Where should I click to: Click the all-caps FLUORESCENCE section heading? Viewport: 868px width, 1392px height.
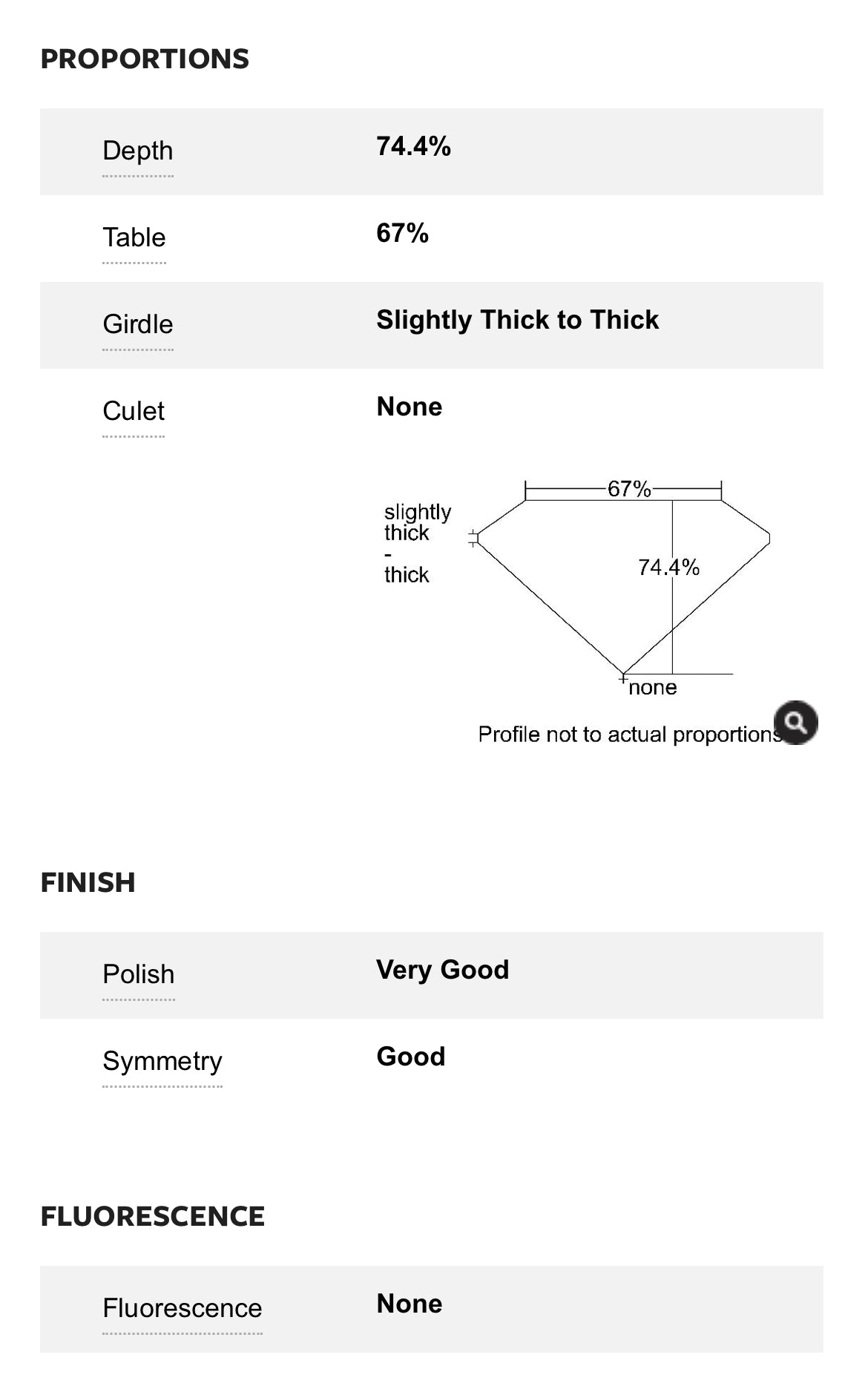(x=153, y=1217)
